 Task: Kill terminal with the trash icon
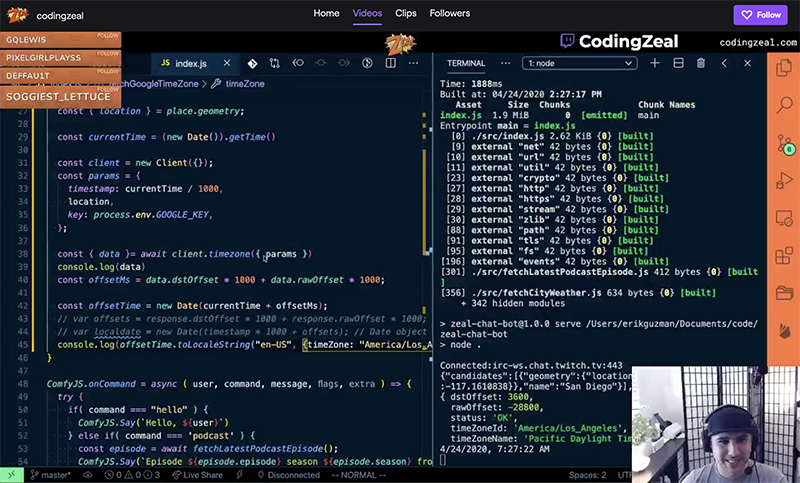pyautogui.click(x=701, y=63)
